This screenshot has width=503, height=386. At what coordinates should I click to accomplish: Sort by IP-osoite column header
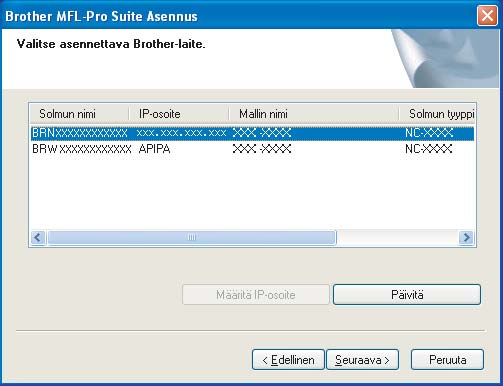pos(179,114)
